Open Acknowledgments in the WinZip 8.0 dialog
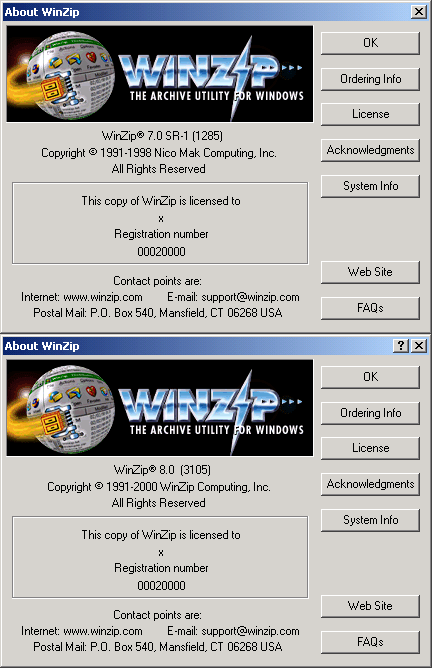Viewport: 432px width, 668px height. click(370, 484)
